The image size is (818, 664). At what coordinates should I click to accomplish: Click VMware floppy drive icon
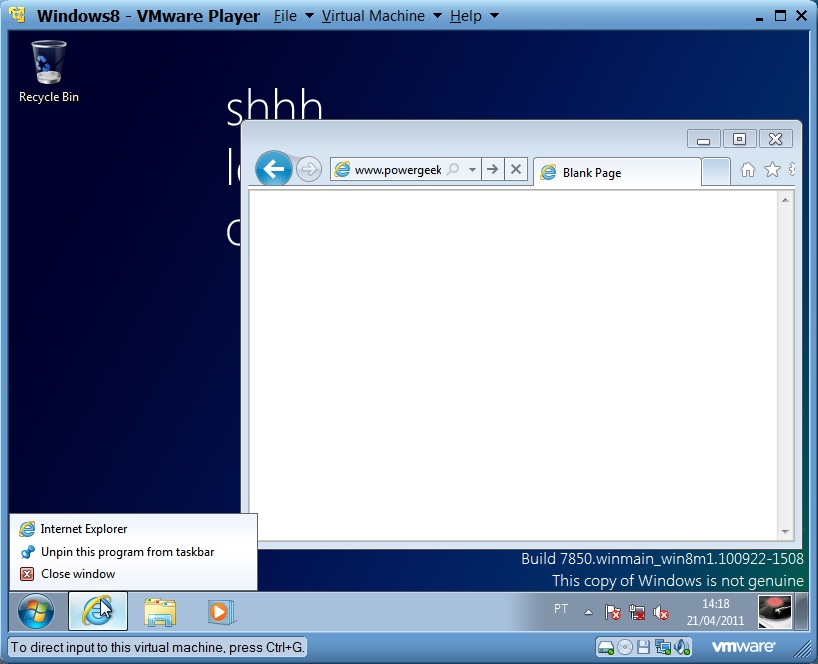(643, 647)
